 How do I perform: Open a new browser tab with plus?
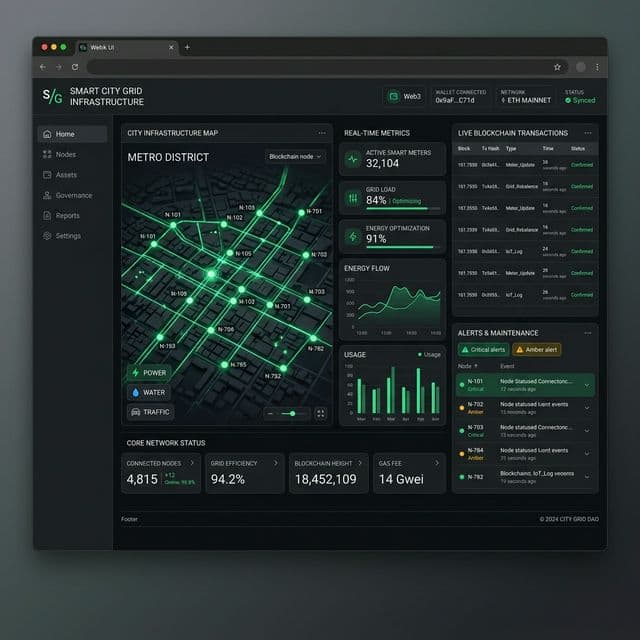click(x=187, y=47)
